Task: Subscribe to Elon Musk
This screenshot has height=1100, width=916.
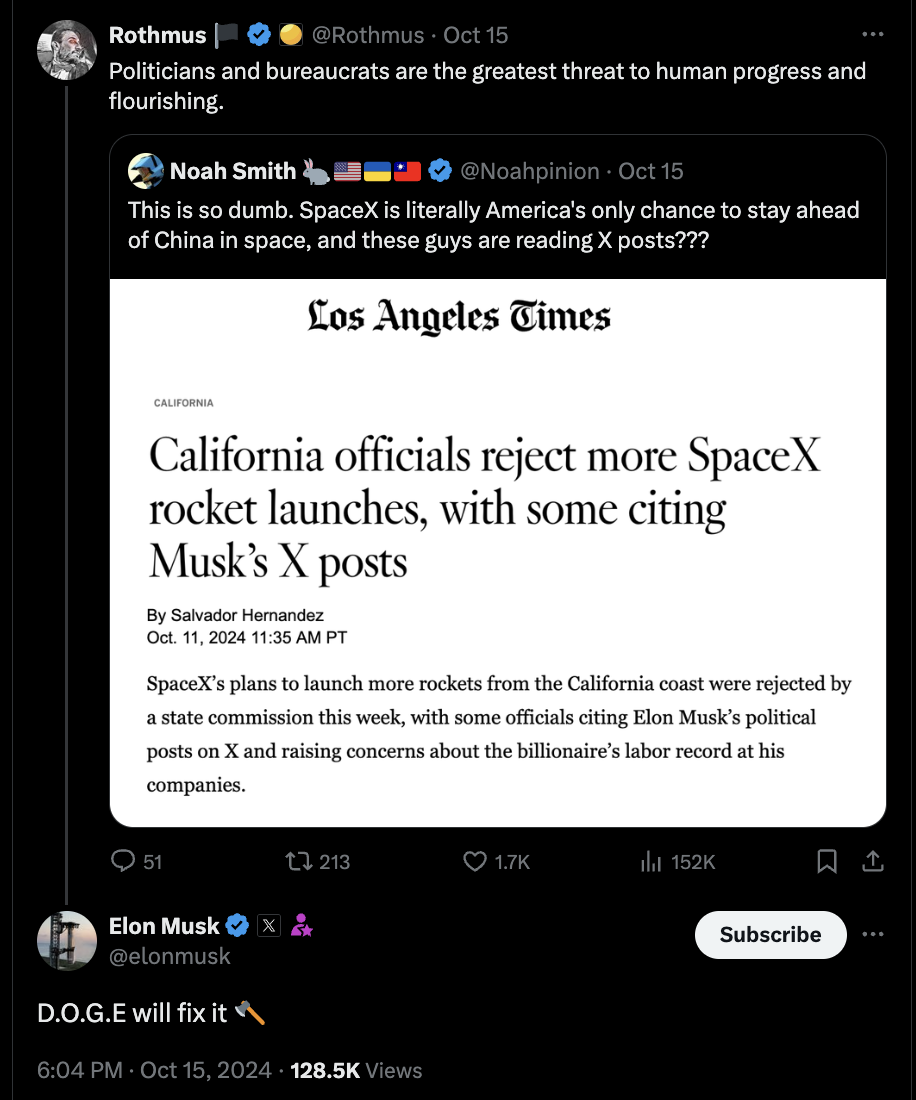Action: click(x=770, y=935)
